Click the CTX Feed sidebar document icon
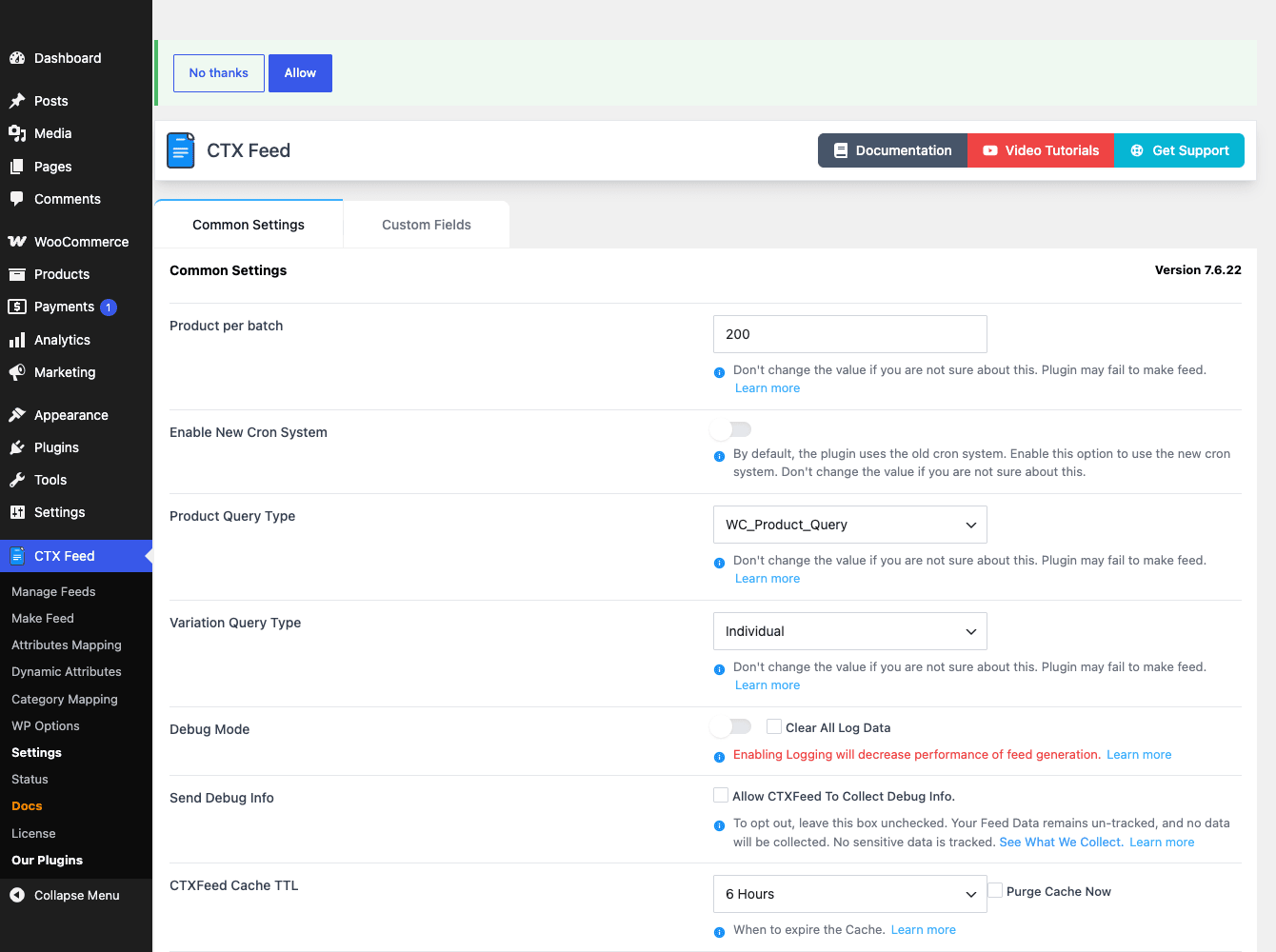This screenshot has width=1276, height=952. 17,556
